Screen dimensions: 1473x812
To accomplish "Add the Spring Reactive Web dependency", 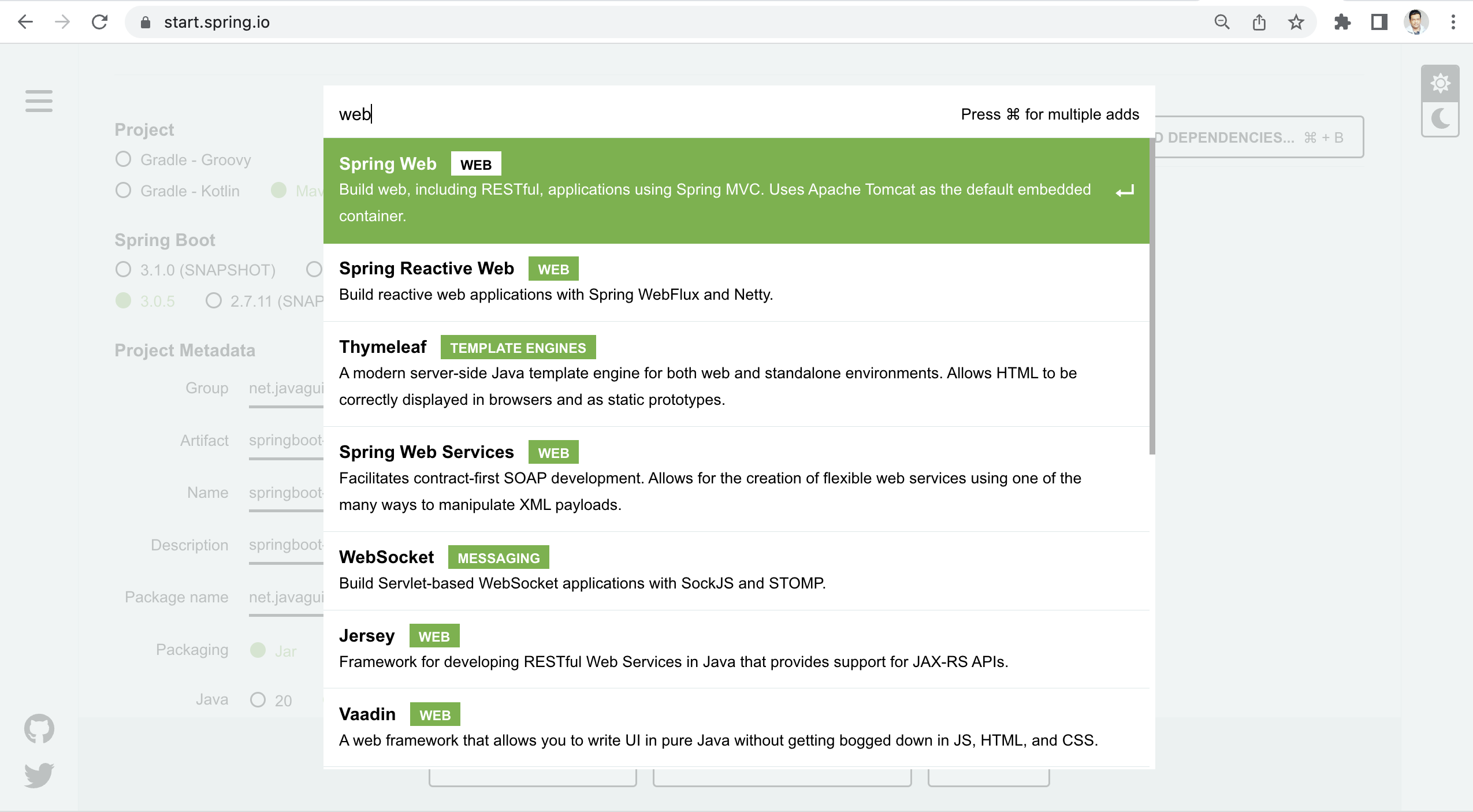I will 736,282.
